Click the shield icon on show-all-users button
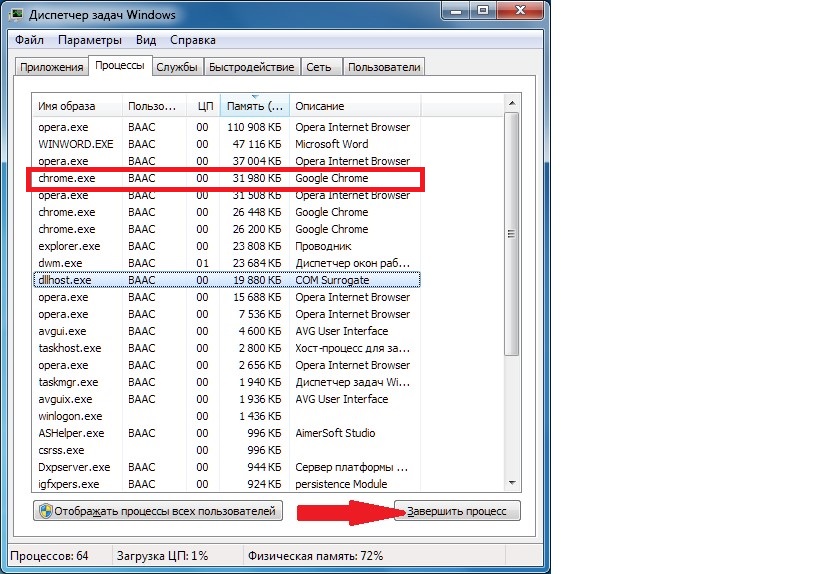Image resolution: width=819 pixels, height=574 pixels. 45,511
